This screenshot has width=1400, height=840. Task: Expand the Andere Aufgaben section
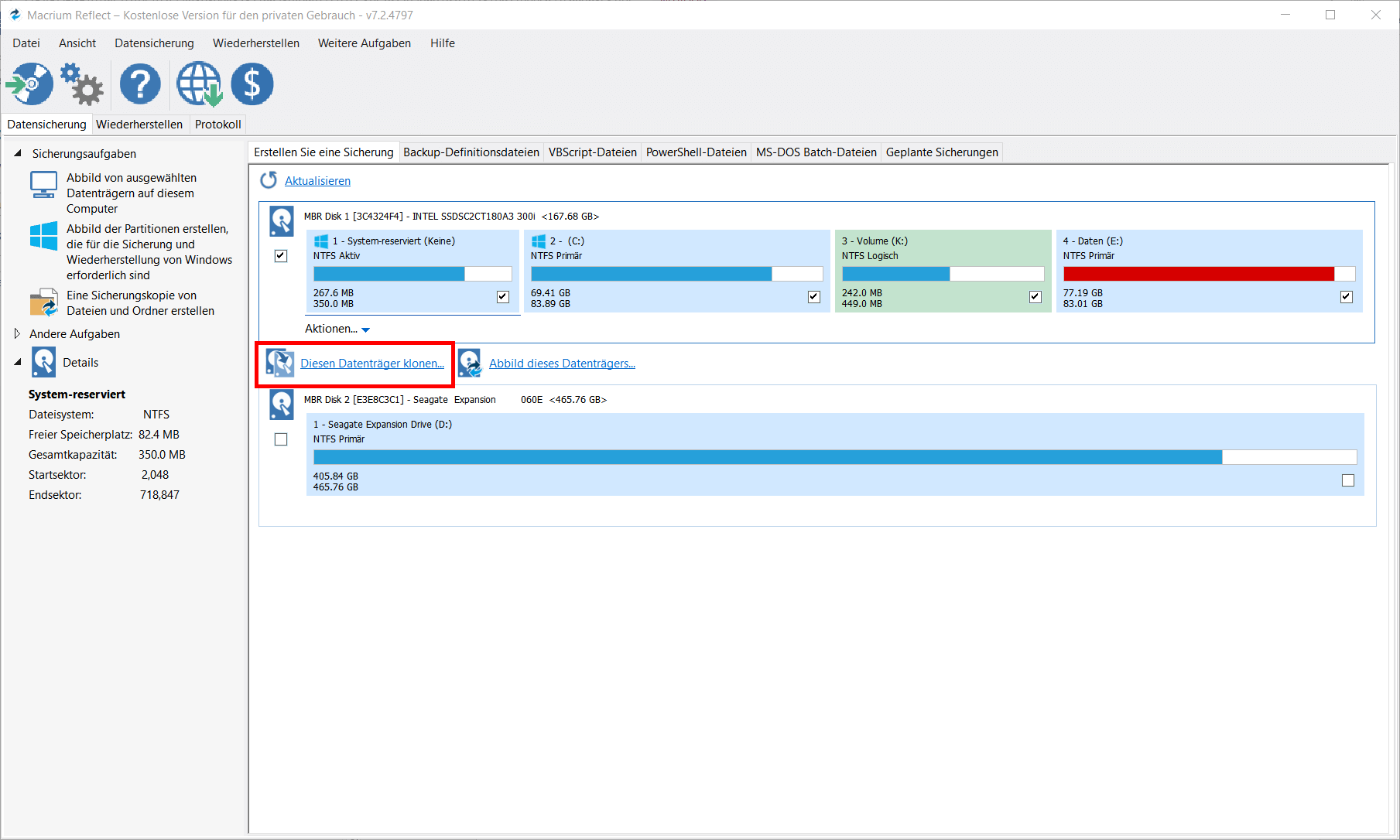[18, 333]
